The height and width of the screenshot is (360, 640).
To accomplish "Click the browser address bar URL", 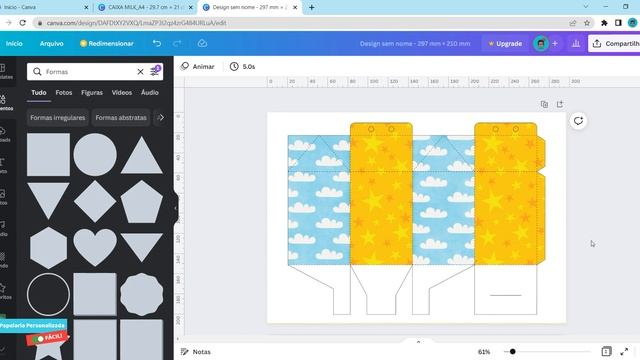I will (137, 23).
